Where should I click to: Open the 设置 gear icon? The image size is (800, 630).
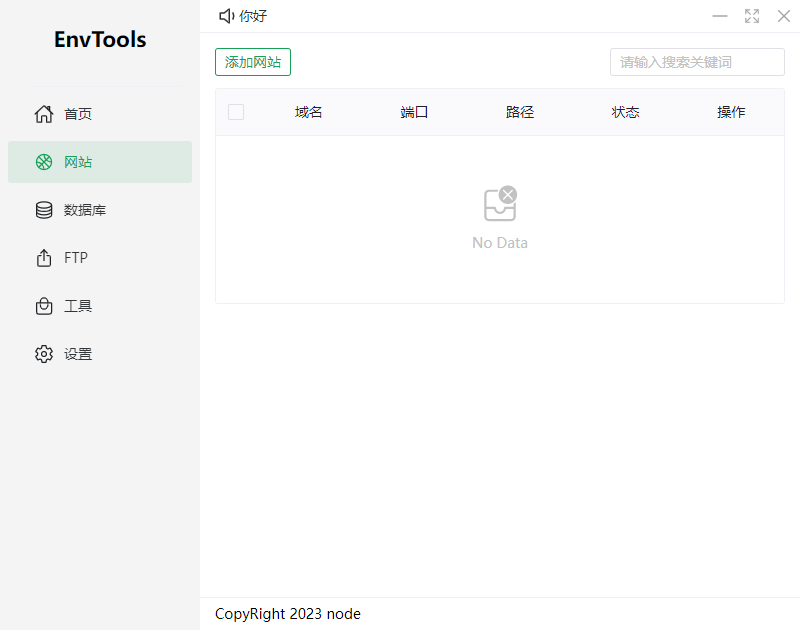click(43, 354)
